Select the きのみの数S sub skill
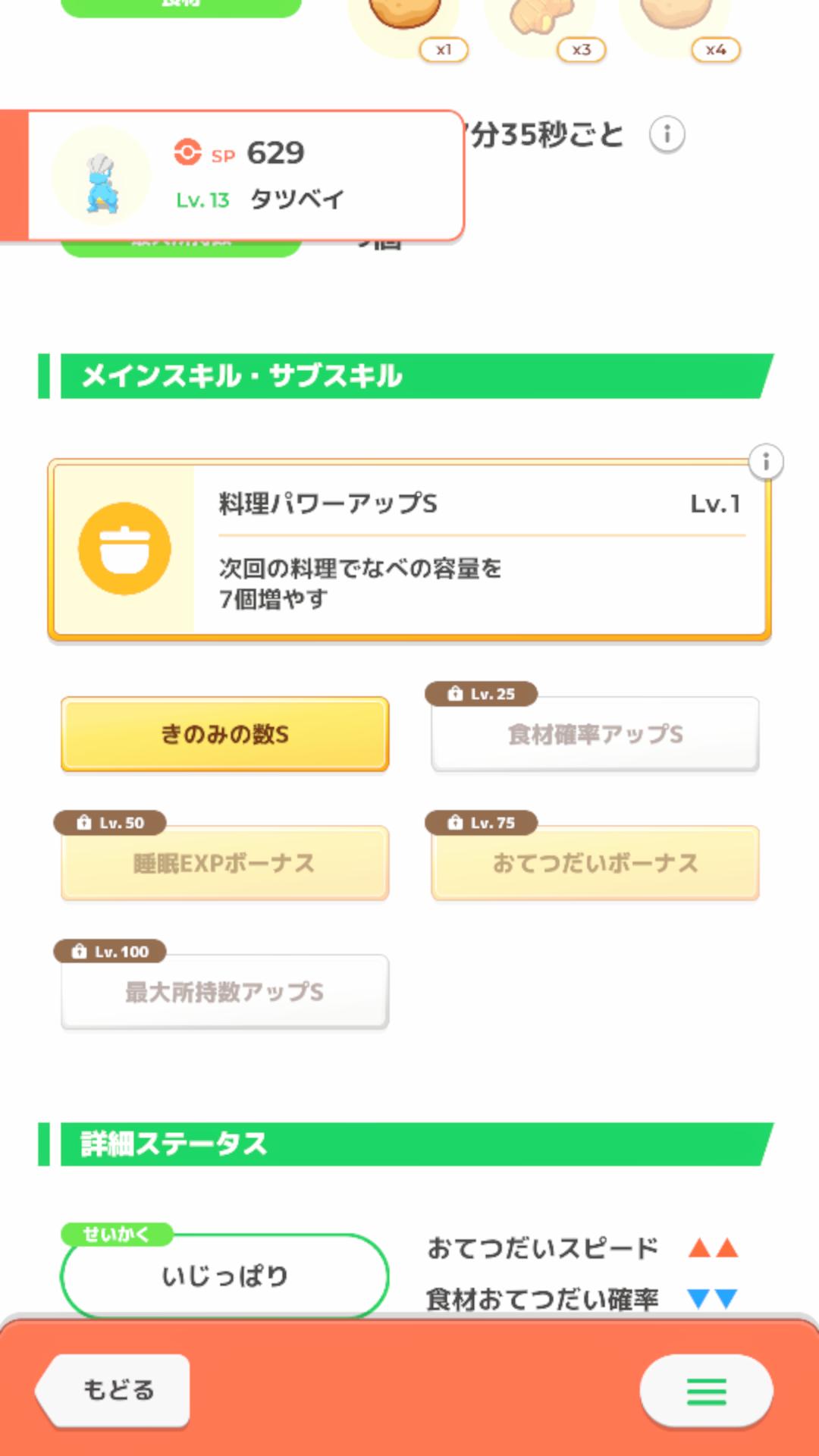This screenshot has height=1456, width=819. (x=225, y=734)
